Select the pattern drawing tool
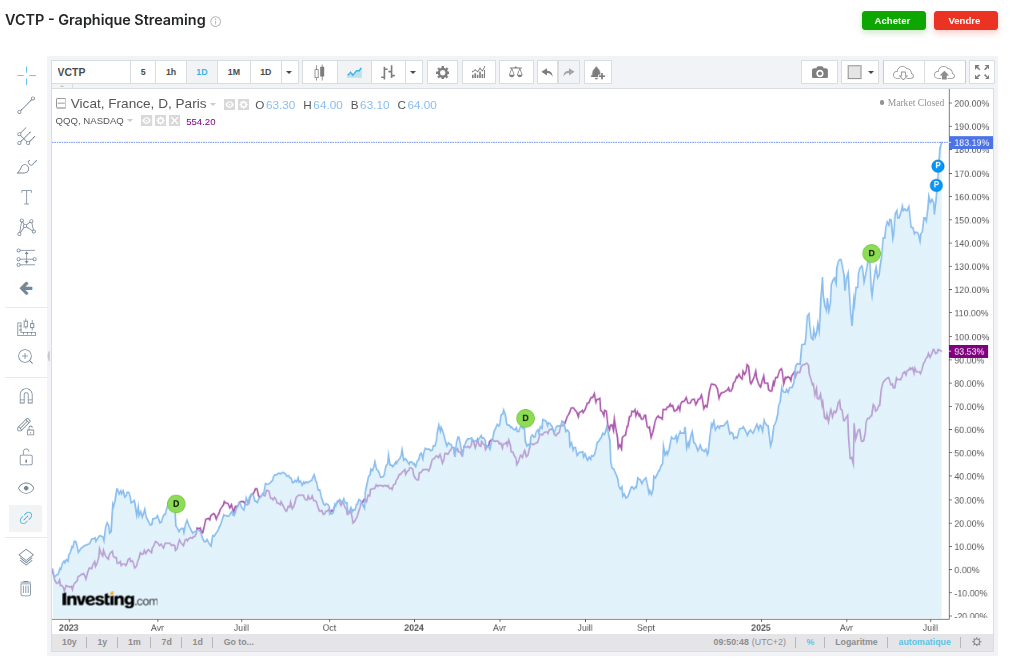This screenshot has height=659, width=1011. coord(26,227)
